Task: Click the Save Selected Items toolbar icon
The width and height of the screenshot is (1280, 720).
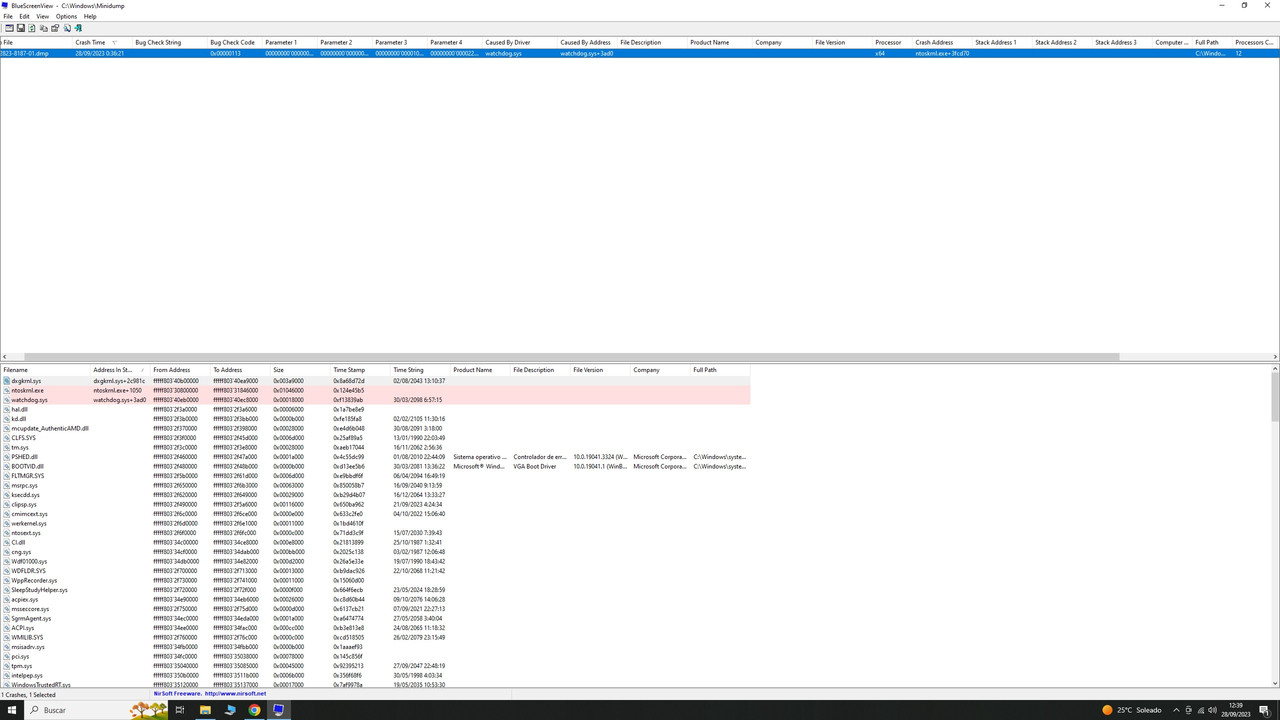Action: point(21,28)
